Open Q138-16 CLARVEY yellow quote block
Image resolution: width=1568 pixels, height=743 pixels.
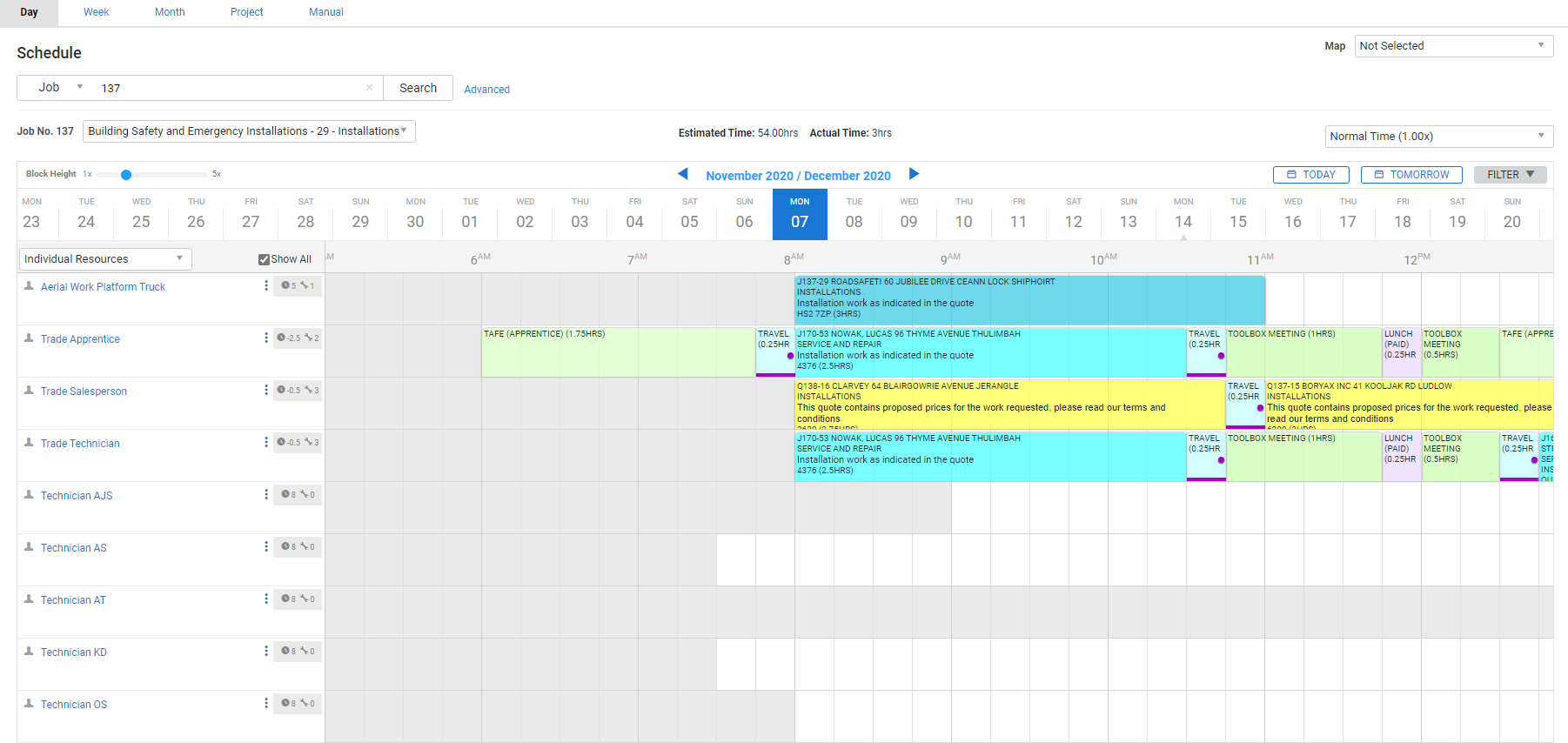tap(1009, 405)
